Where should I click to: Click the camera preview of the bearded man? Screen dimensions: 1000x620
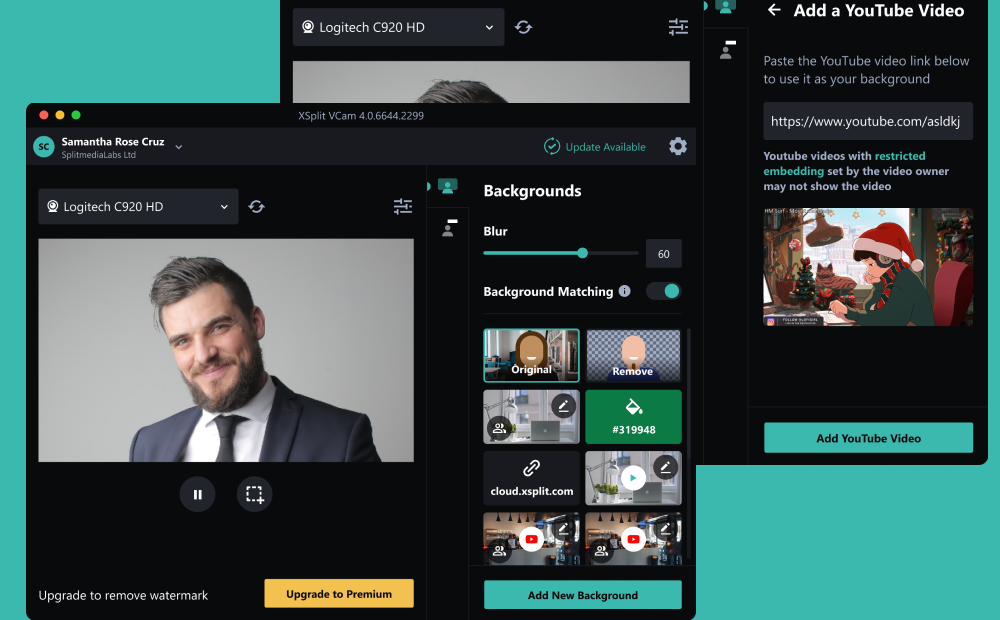pos(226,350)
